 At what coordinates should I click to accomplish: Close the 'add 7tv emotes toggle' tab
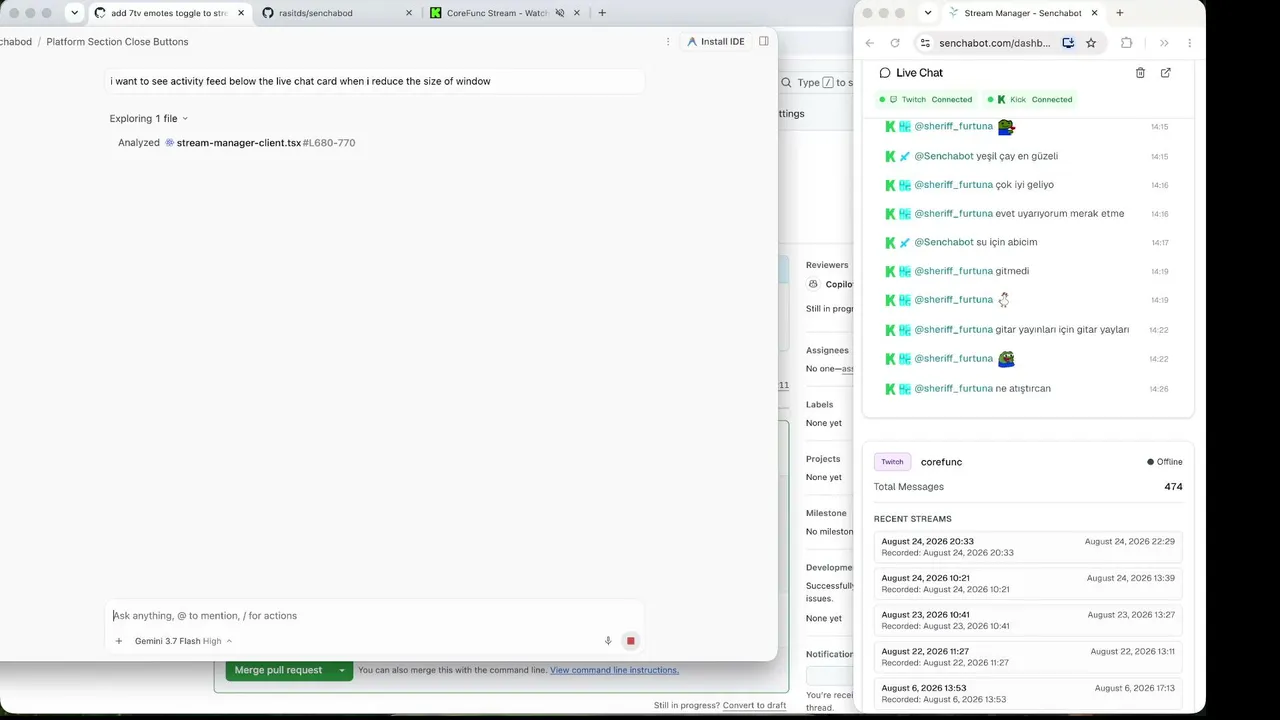click(241, 13)
